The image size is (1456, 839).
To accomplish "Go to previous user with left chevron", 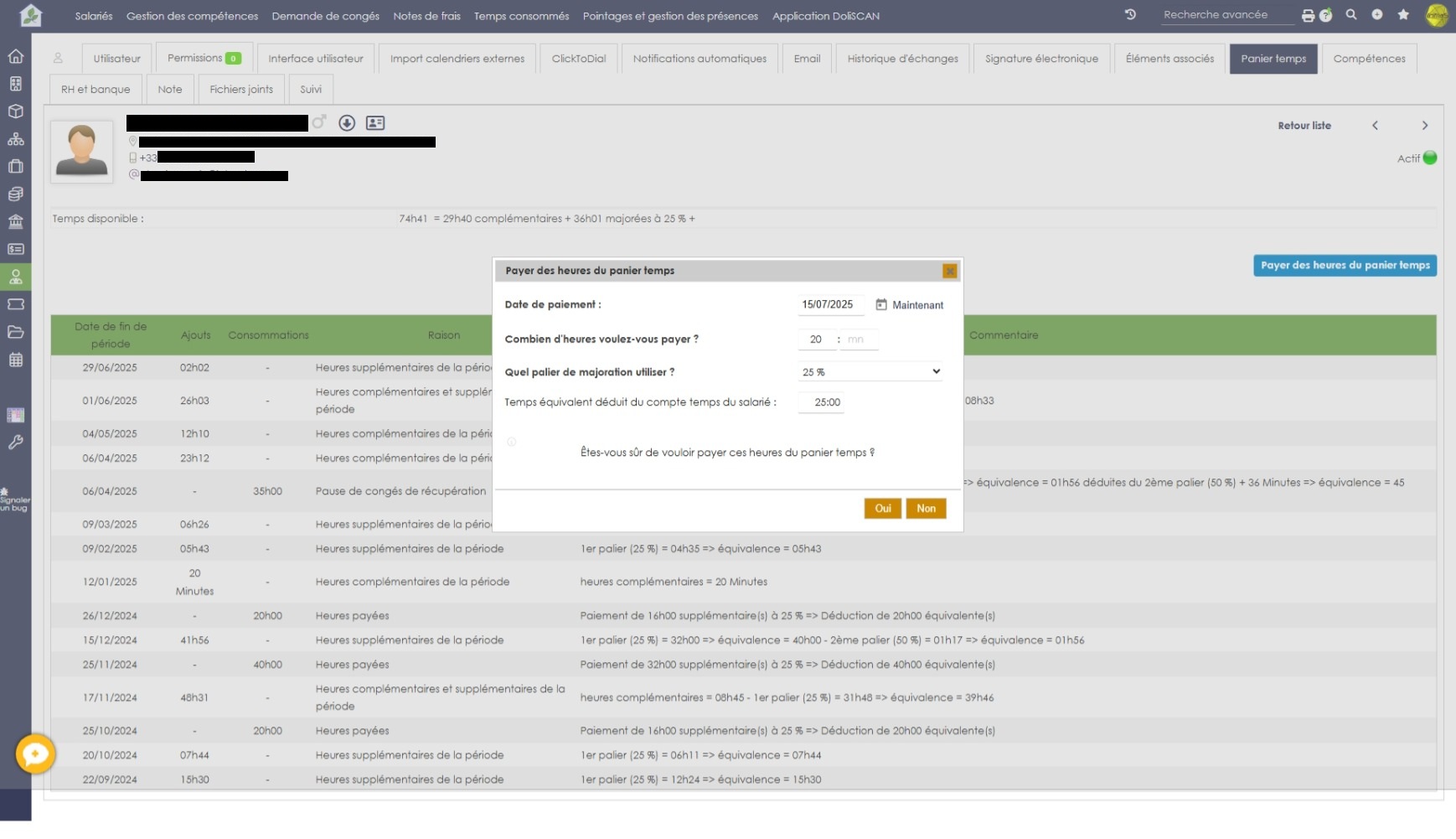I will (1375, 126).
